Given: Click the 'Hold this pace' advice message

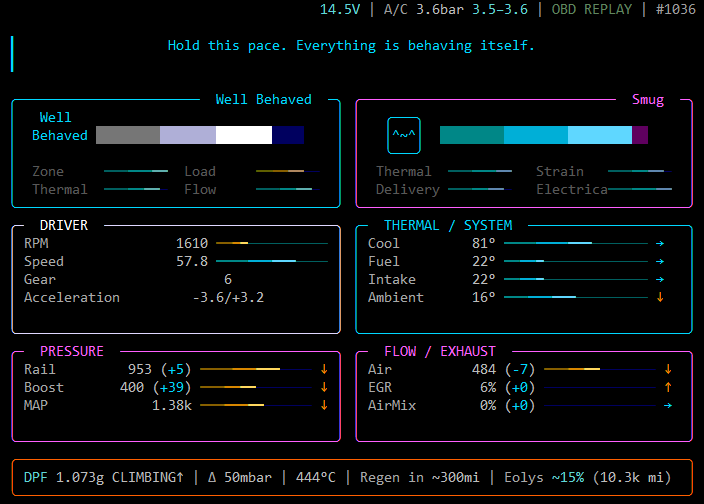Looking at the screenshot, I should pyautogui.click(x=351, y=46).
